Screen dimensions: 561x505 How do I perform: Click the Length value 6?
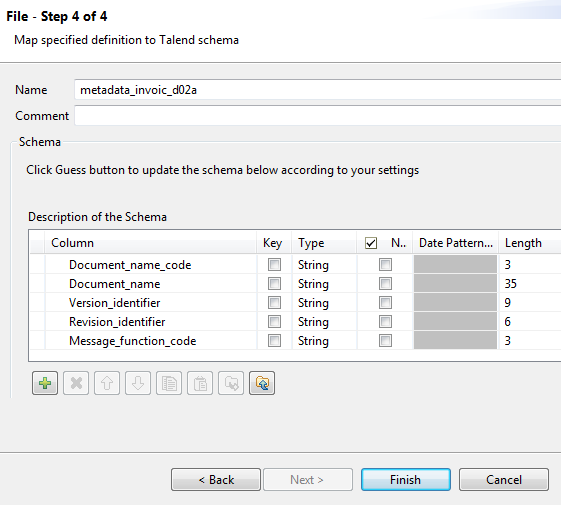507,322
